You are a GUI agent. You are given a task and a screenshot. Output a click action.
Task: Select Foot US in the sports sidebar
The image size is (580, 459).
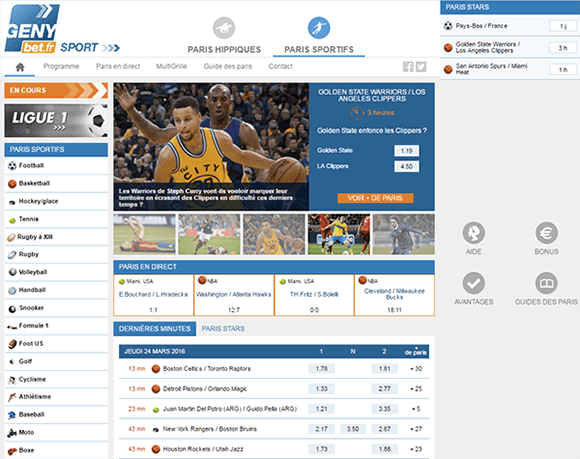click(56, 344)
